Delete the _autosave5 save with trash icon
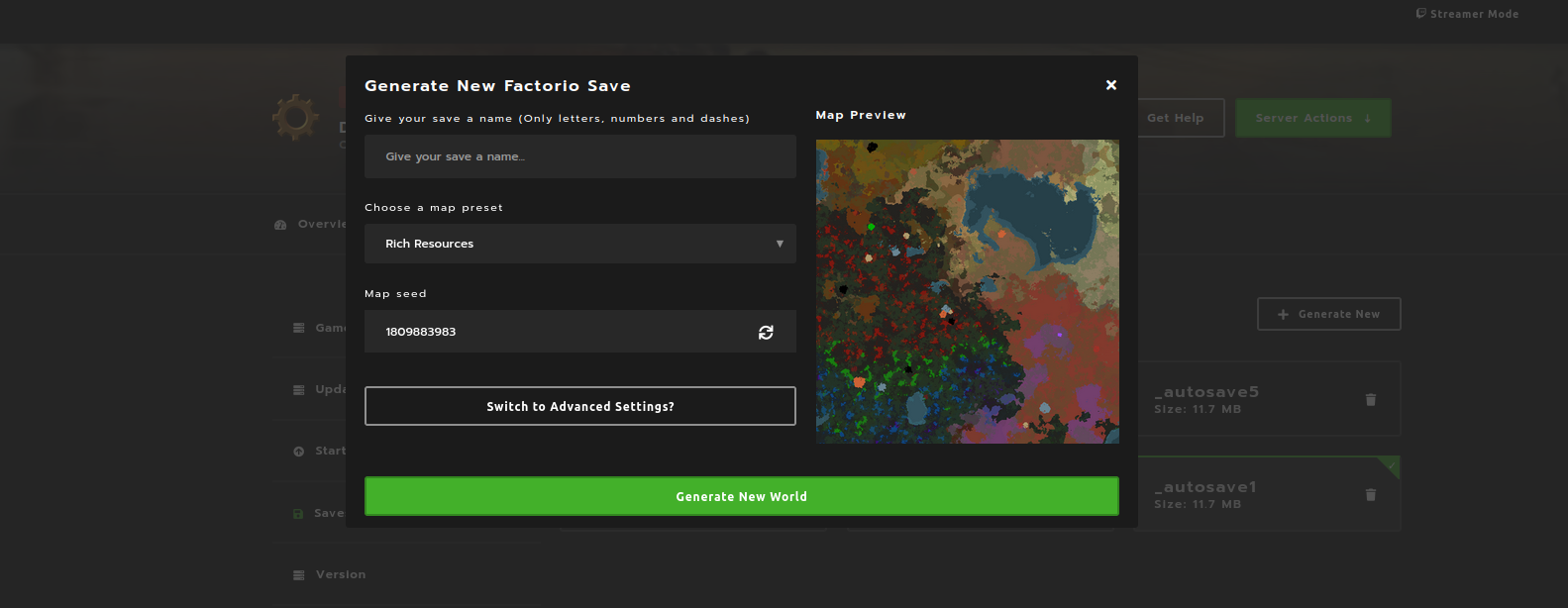The height and width of the screenshot is (608, 1568). click(x=1371, y=400)
